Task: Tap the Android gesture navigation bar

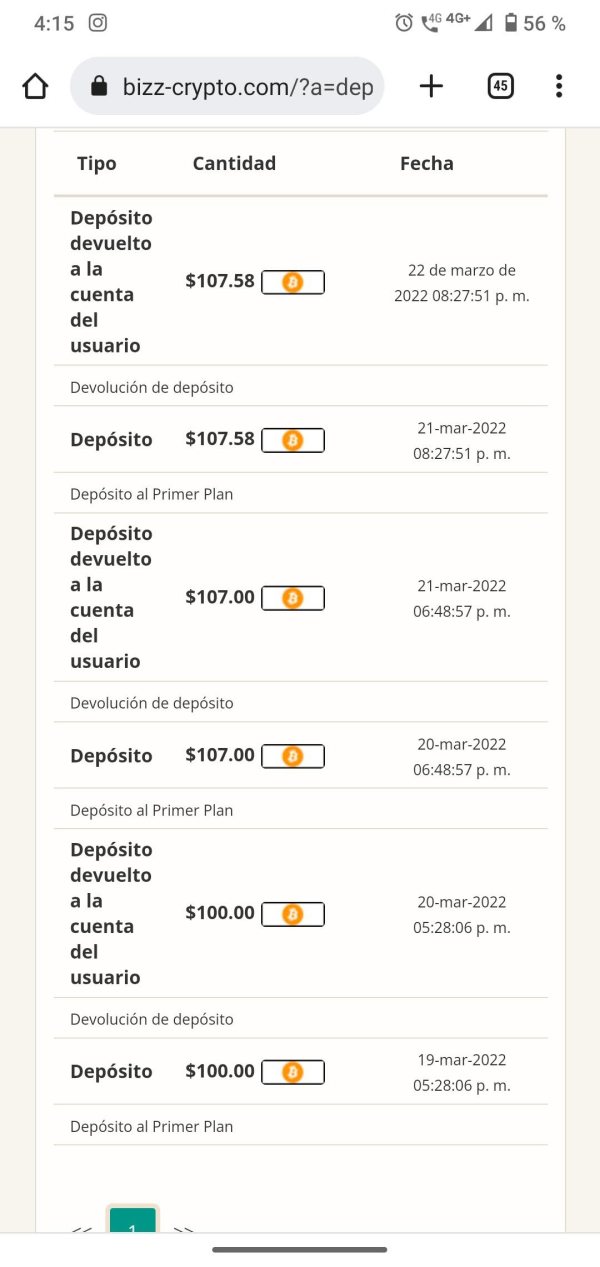Action: pyautogui.click(x=300, y=1249)
